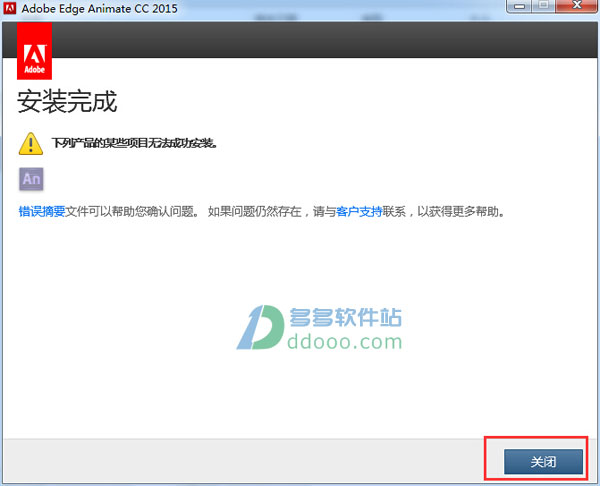The width and height of the screenshot is (600, 486).
Task: Click the 安装完成 heading
Action: click(x=67, y=102)
